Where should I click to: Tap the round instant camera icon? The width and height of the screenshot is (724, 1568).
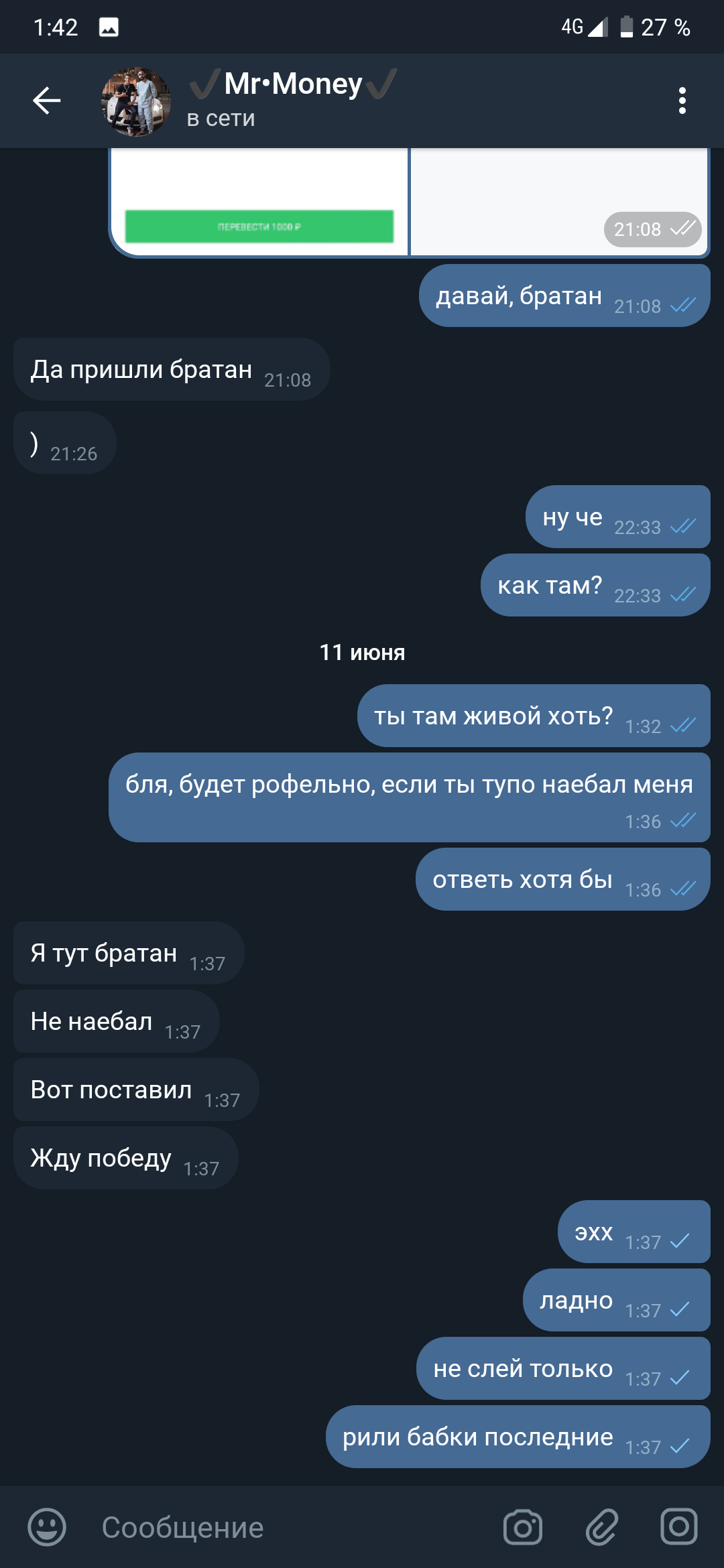679,1527
